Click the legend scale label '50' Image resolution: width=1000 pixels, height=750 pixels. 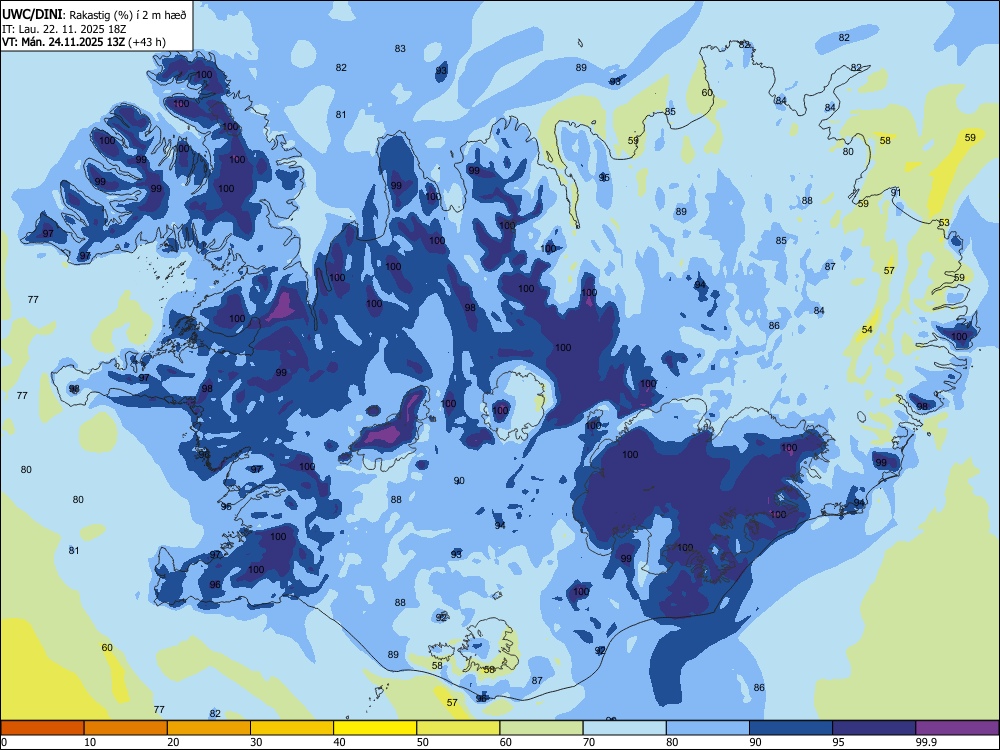[423, 742]
